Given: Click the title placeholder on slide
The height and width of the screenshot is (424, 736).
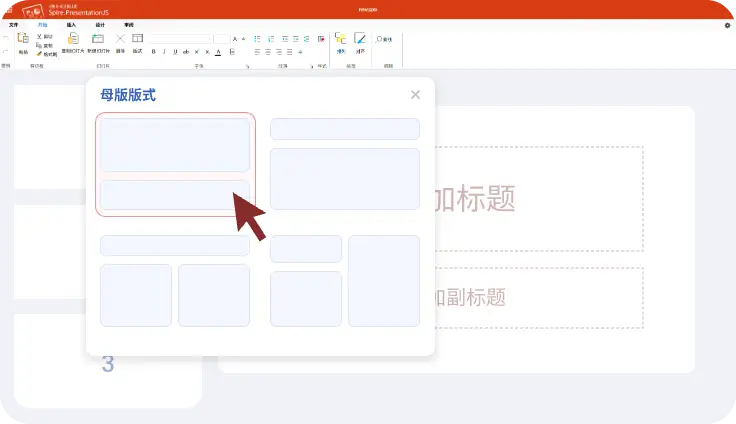Looking at the screenshot, I should point(539,199).
